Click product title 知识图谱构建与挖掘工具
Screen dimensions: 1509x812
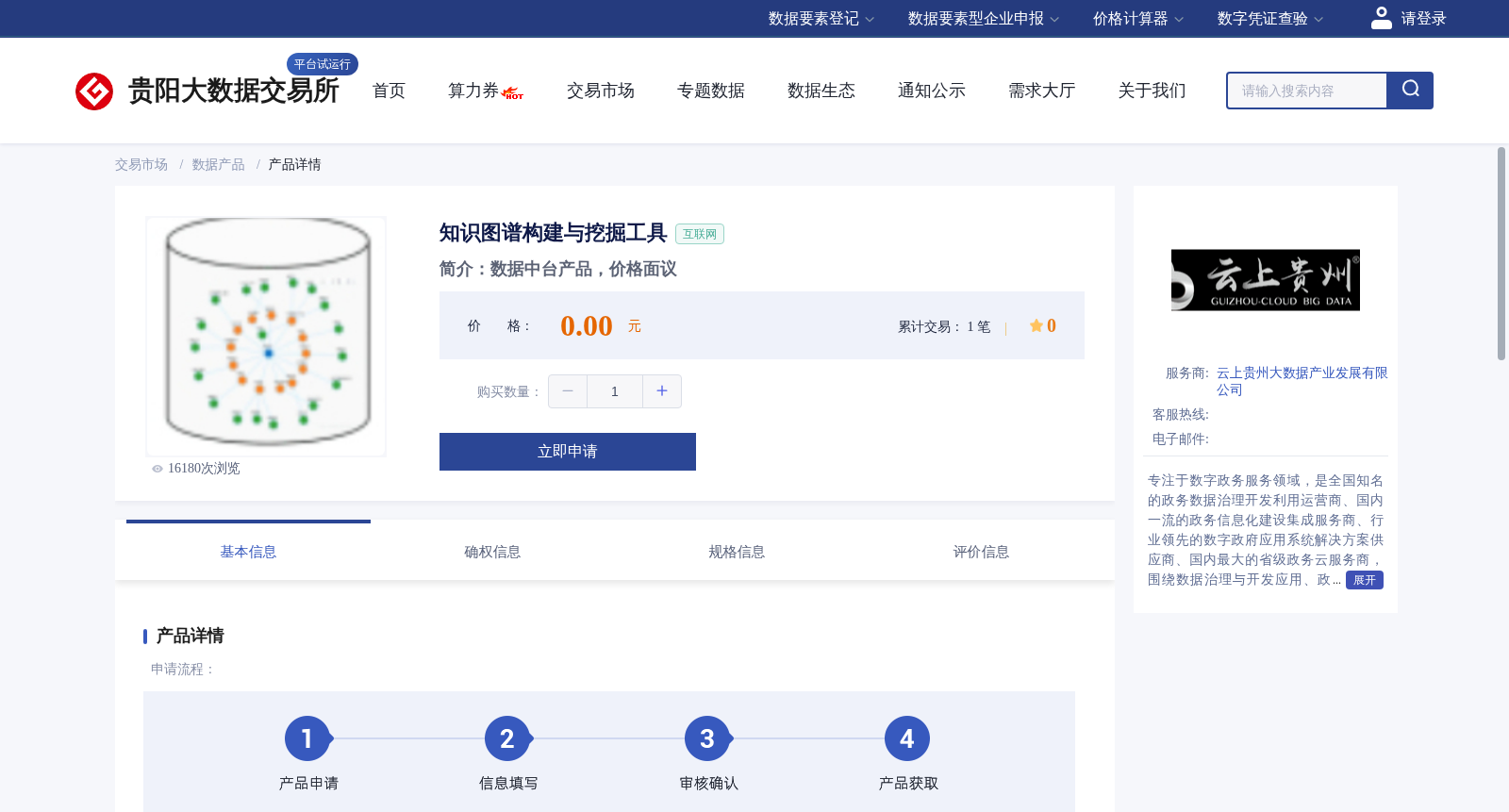coord(553,233)
